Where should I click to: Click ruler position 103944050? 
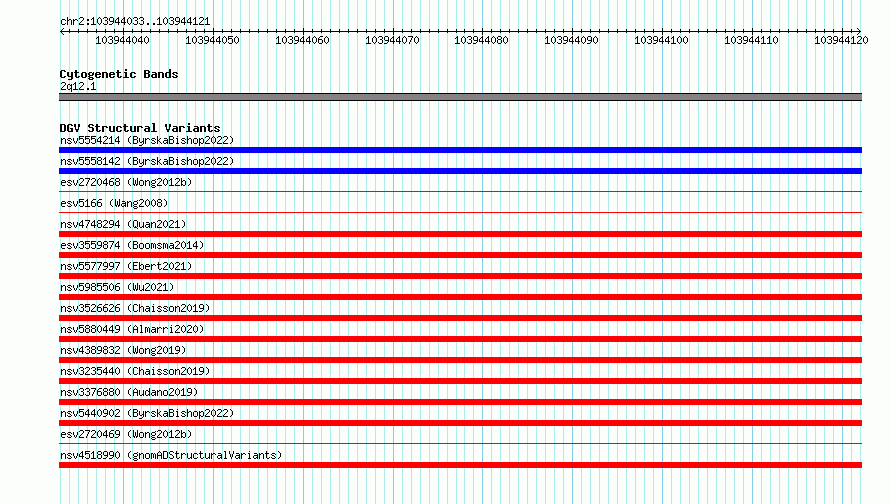[212, 40]
